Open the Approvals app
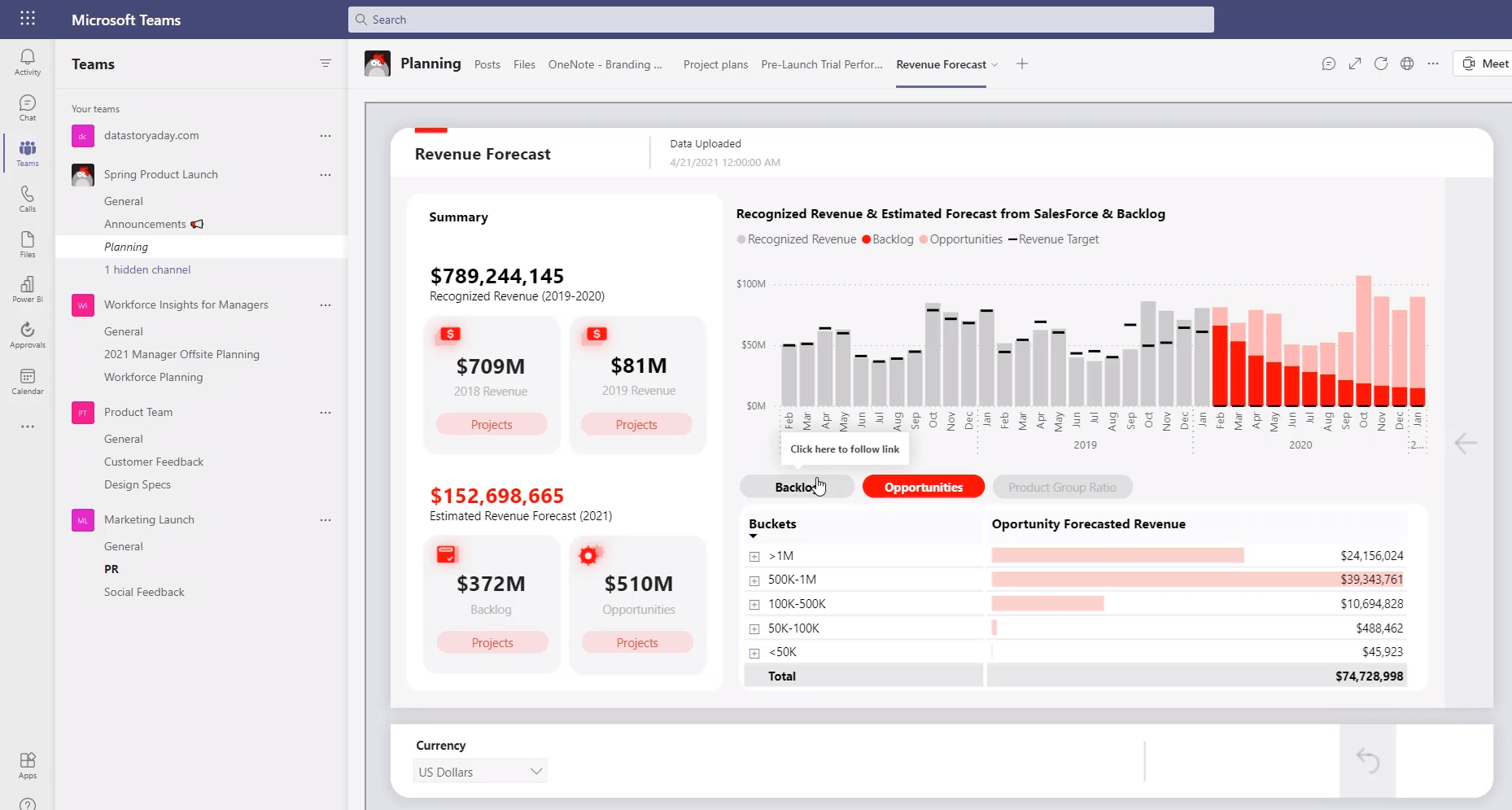Screen dimensions: 1512x810 point(28,335)
